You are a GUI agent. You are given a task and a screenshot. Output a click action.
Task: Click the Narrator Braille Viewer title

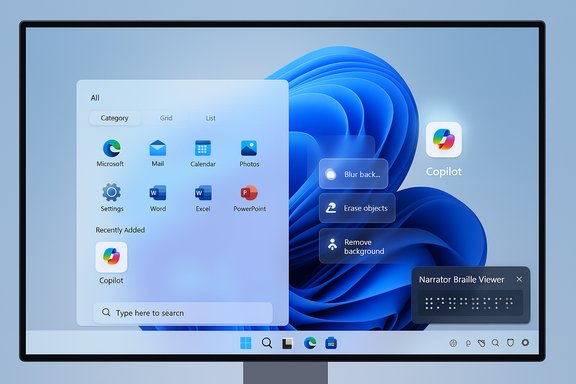[461, 280]
